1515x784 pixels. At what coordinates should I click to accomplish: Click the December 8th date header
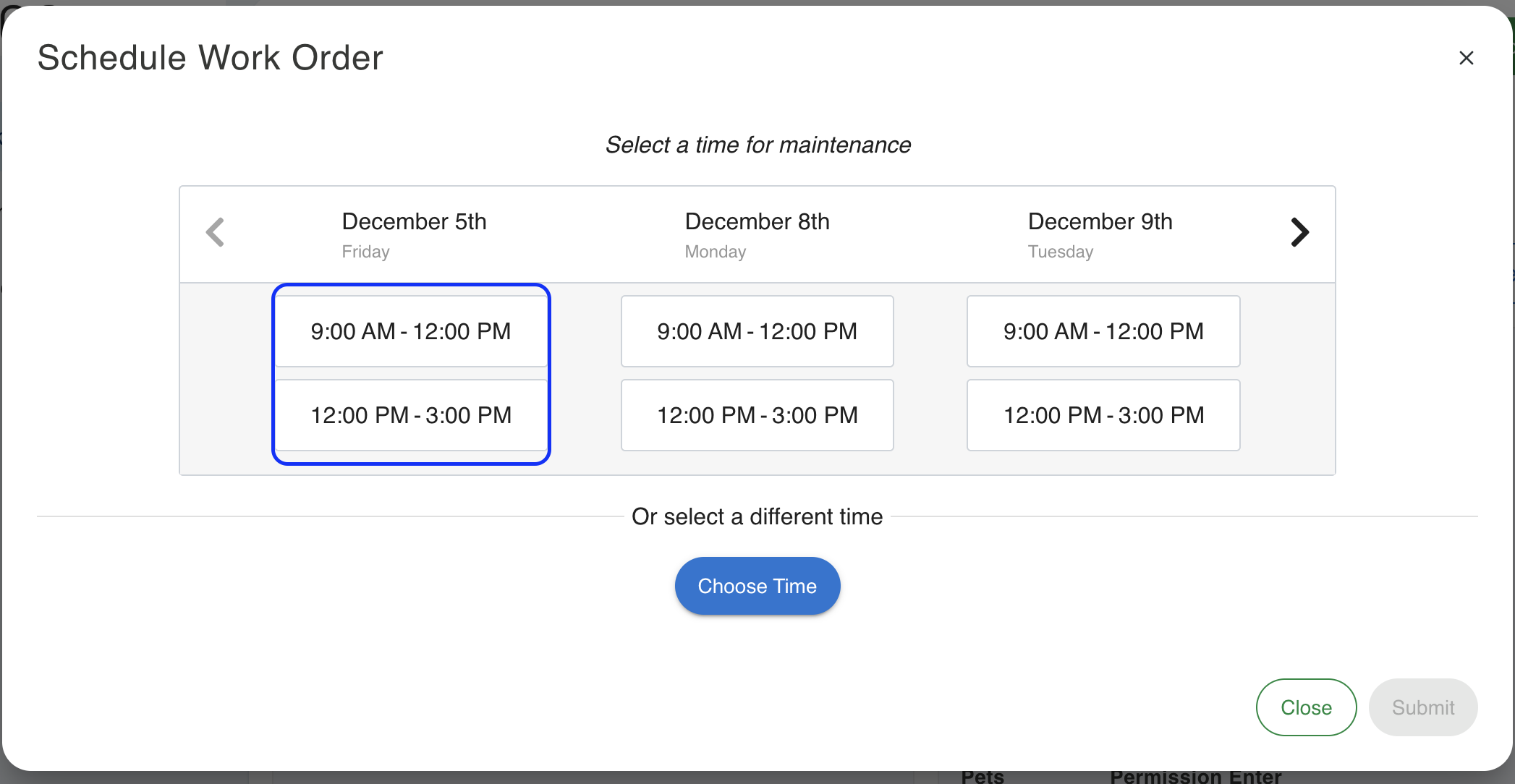coord(757,221)
